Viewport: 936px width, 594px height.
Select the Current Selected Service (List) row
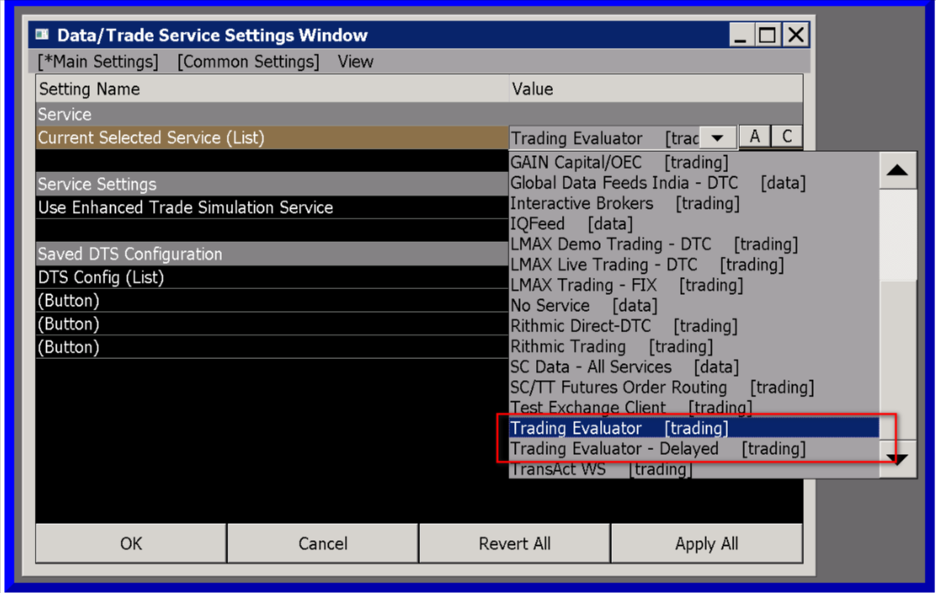click(x=272, y=138)
